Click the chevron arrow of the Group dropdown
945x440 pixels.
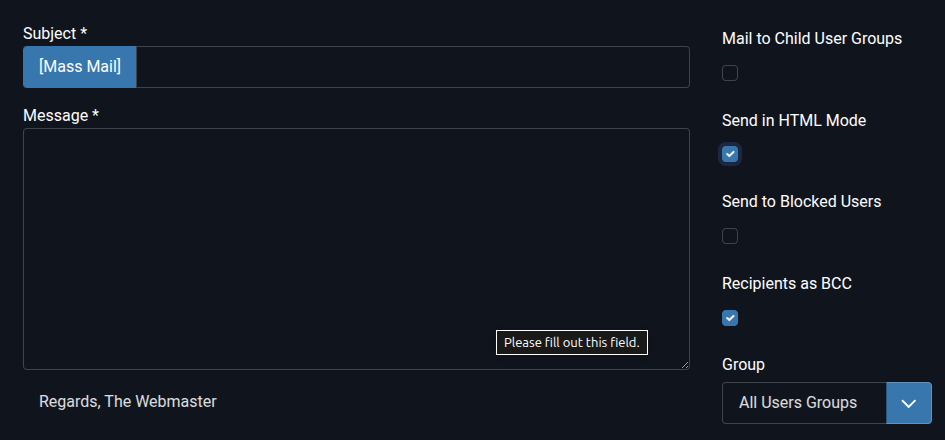pyautogui.click(x=908, y=403)
